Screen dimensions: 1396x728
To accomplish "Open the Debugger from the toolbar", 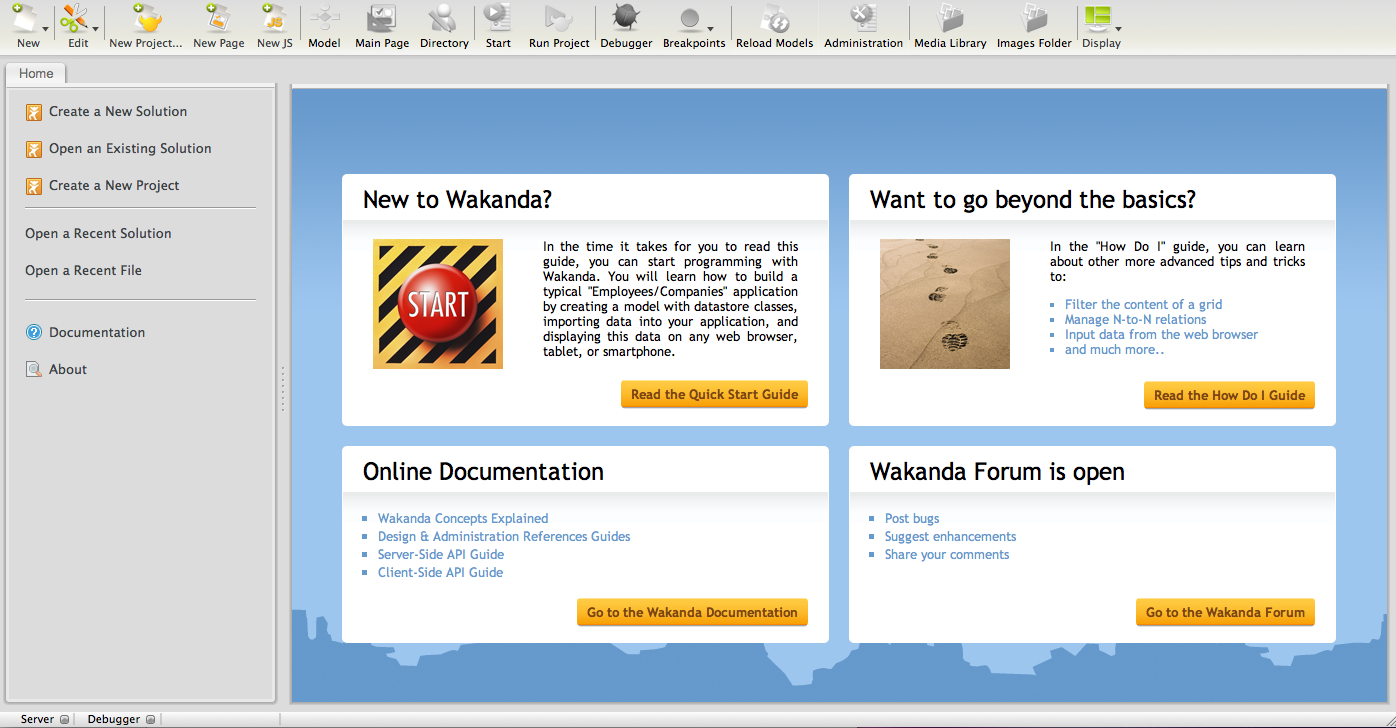I will coord(626,19).
